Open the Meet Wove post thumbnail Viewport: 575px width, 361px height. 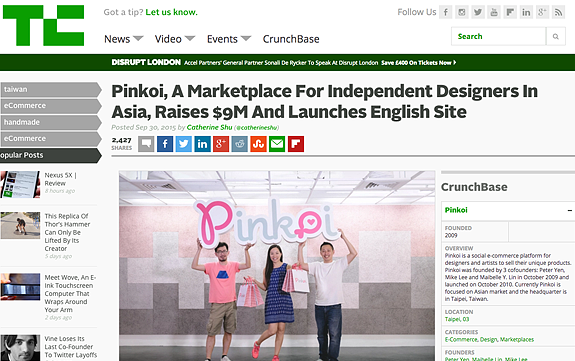pos(20,287)
